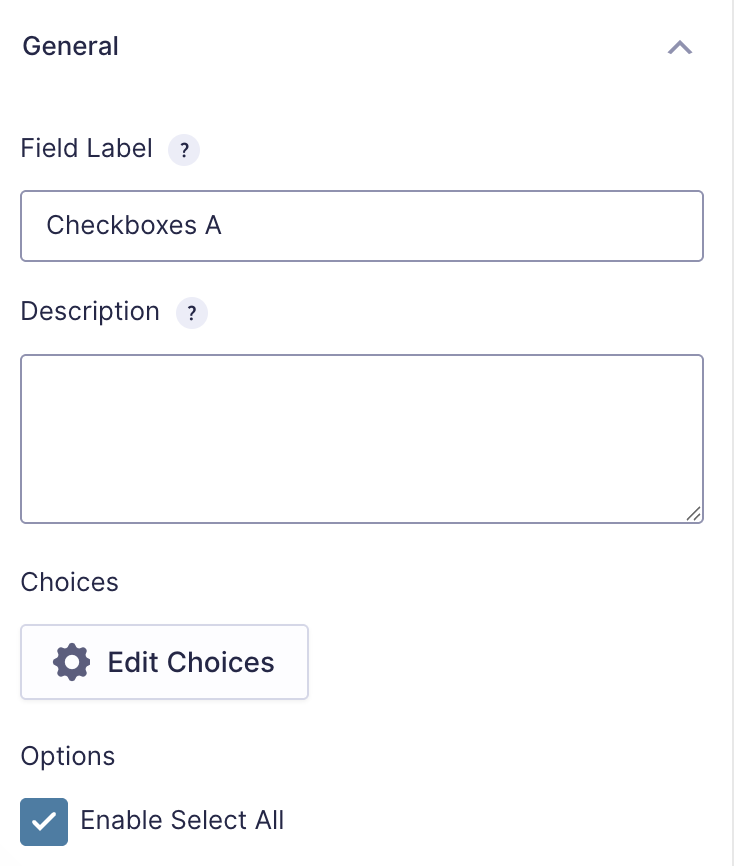Click the Description caption text

(x=90, y=311)
